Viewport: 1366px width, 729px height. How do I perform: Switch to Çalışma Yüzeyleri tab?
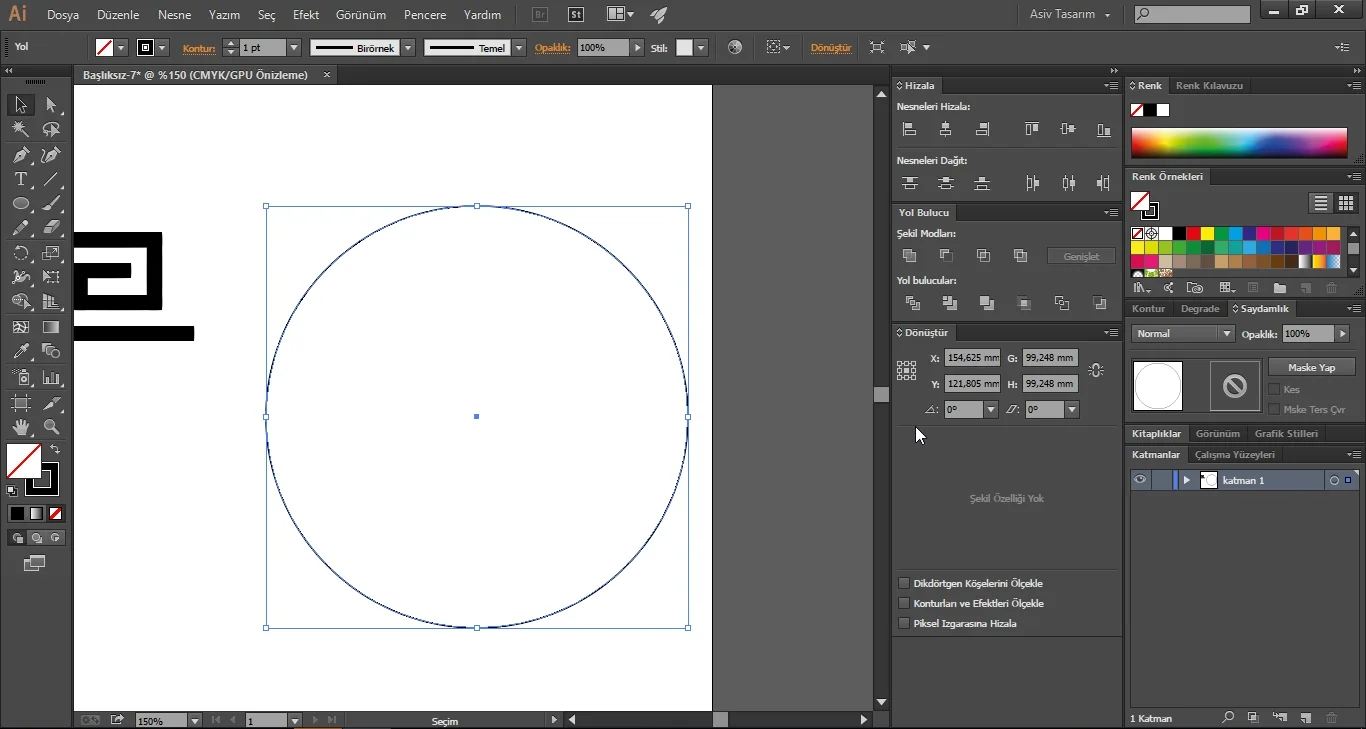1235,455
